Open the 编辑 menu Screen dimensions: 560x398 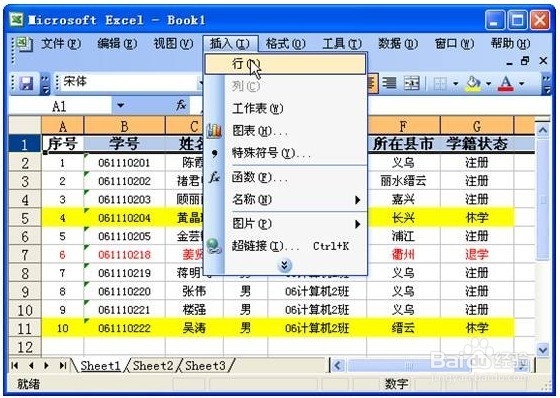(117, 44)
